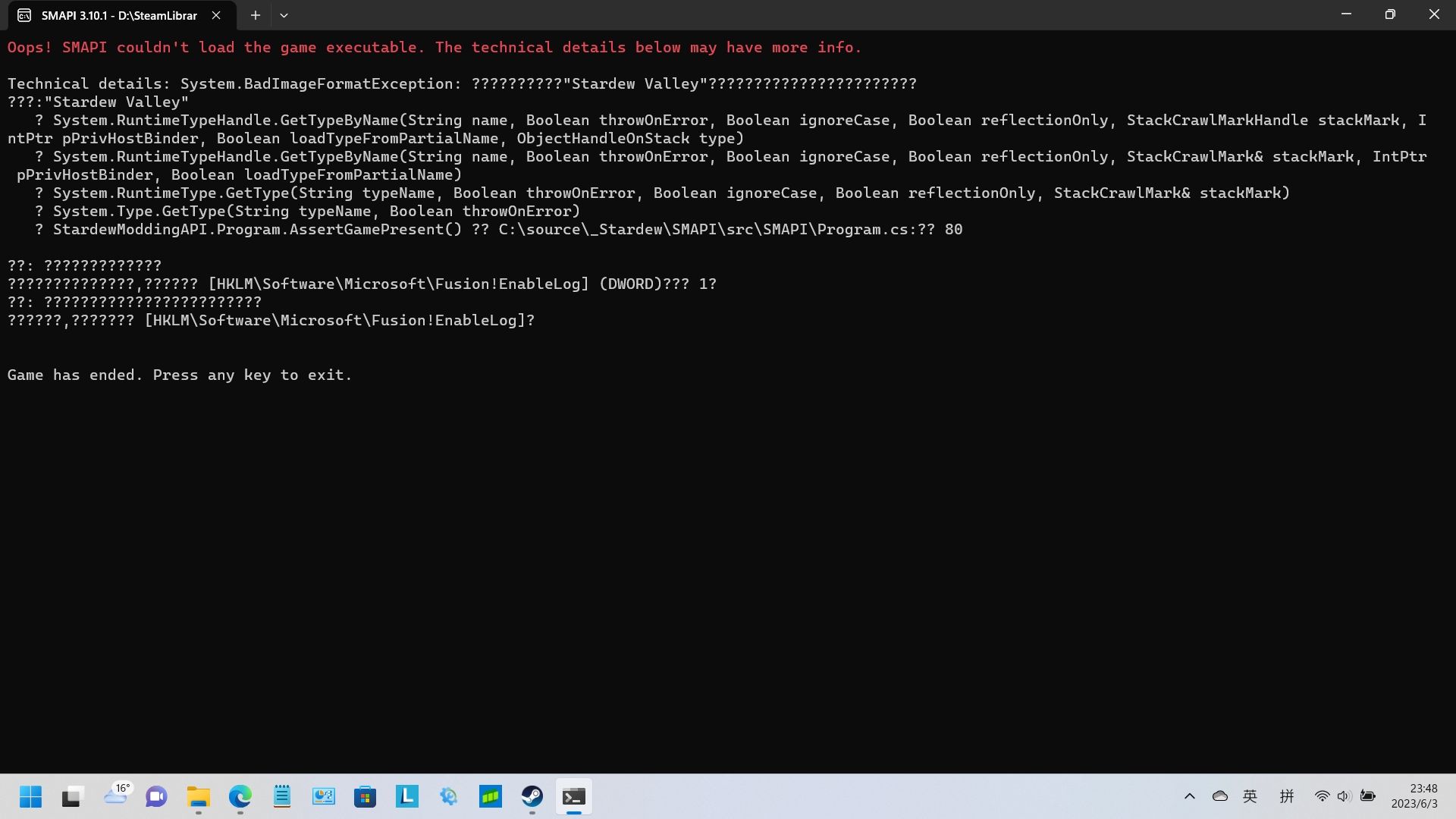Open File Explorer from the taskbar
Image resolution: width=1456 pixels, height=819 pixels.
(x=199, y=796)
